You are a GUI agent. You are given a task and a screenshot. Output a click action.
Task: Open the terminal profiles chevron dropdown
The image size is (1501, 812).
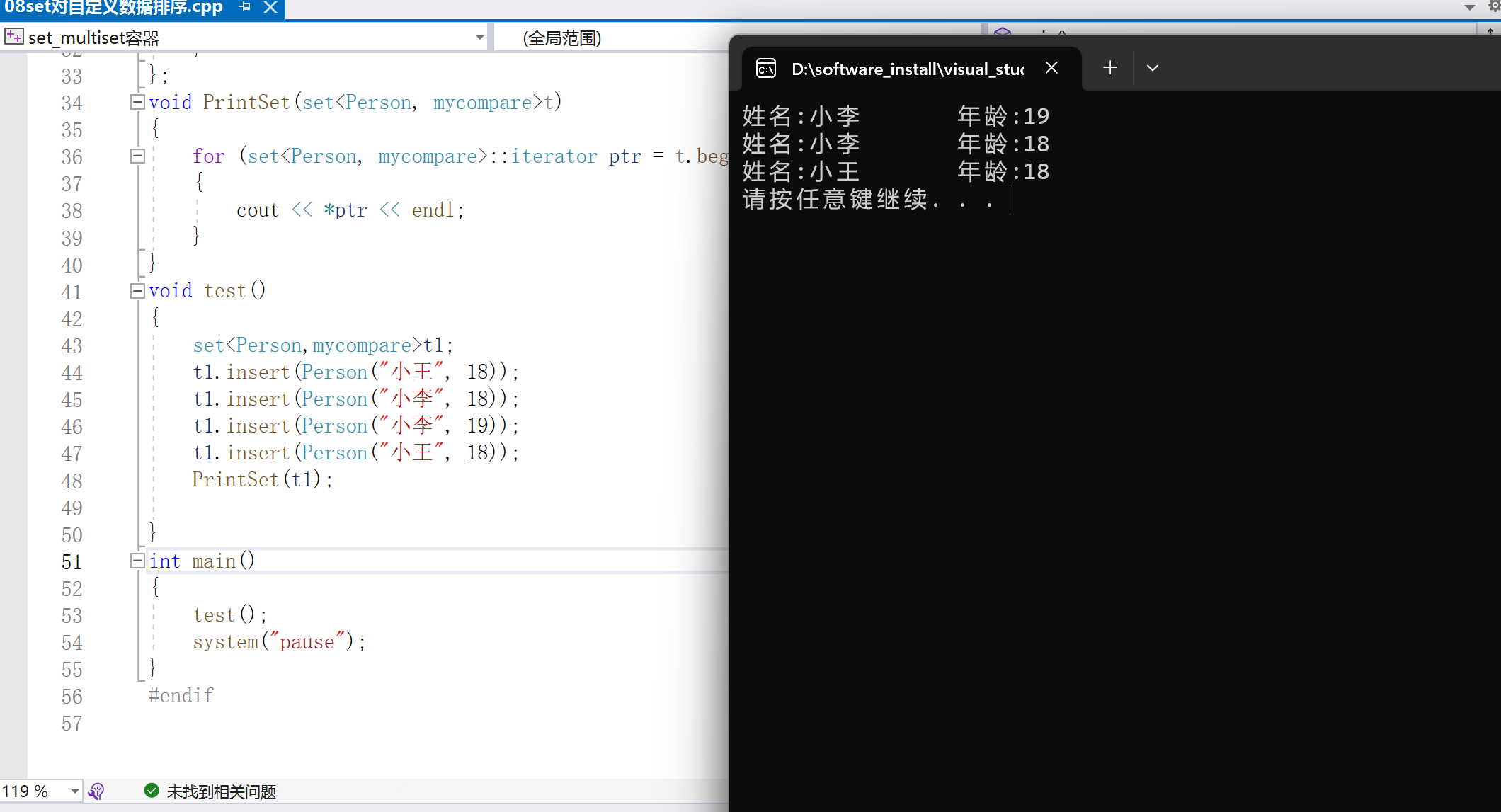click(1153, 68)
